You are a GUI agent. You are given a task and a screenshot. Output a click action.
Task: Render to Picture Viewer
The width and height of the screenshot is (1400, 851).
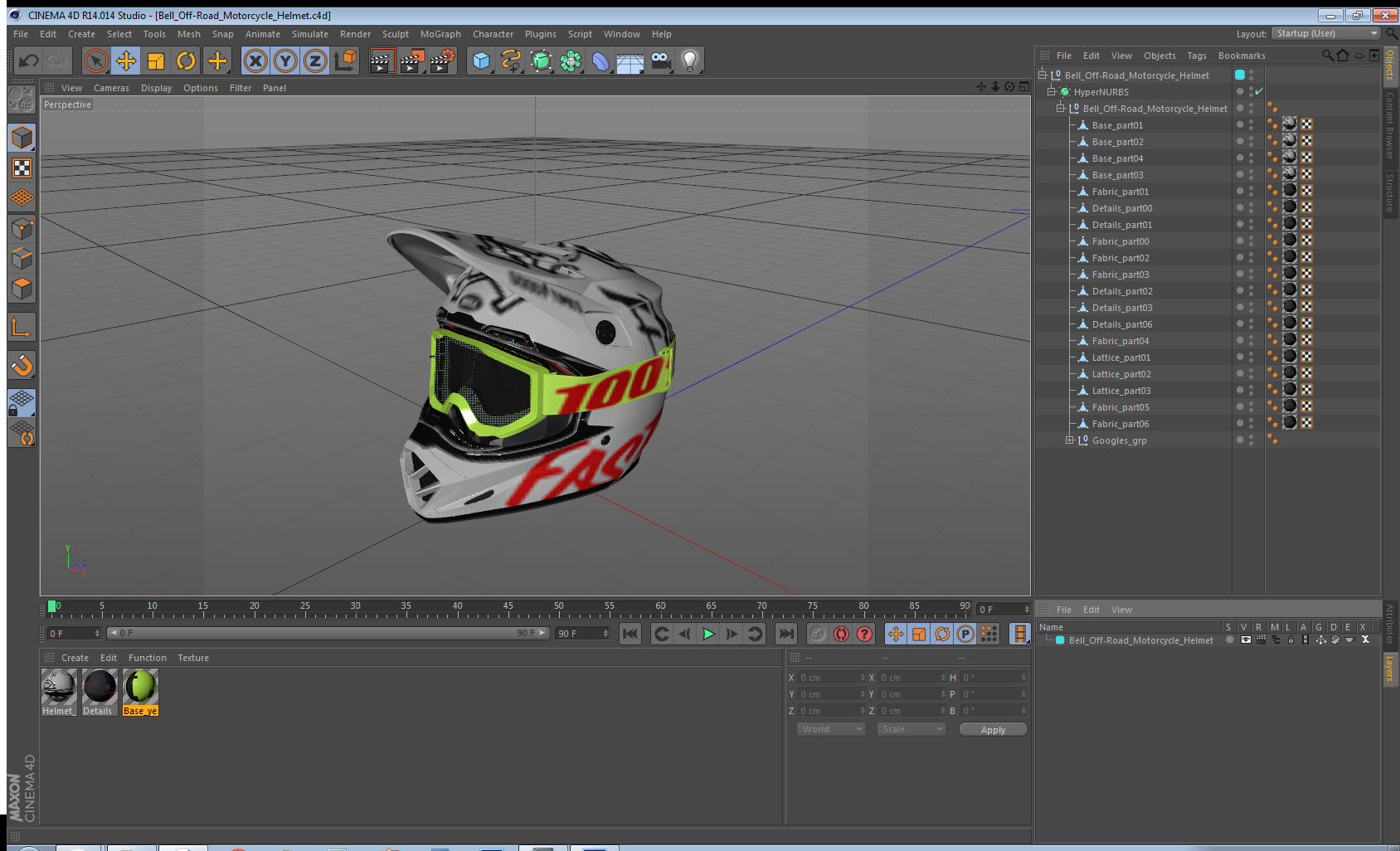click(412, 61)
